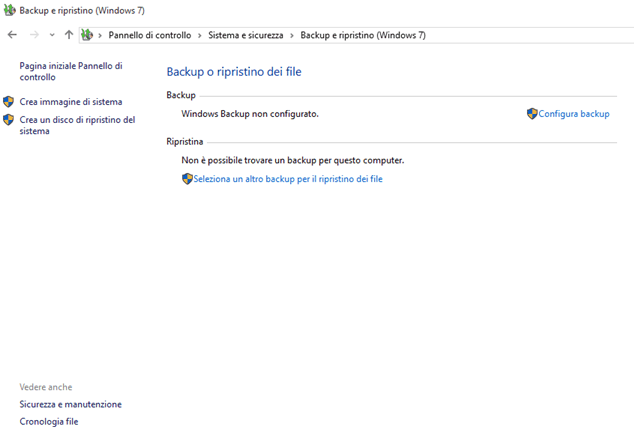
Task: Click the Backup e ripristino title bar icon
Action: tap(9, 10)
